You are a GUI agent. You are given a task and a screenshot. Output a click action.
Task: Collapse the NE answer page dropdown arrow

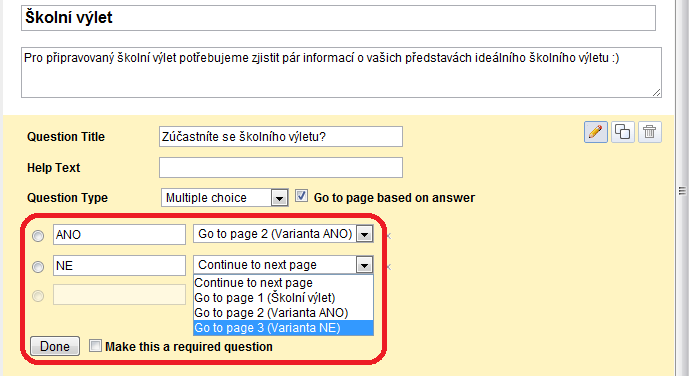coord(364,265)
